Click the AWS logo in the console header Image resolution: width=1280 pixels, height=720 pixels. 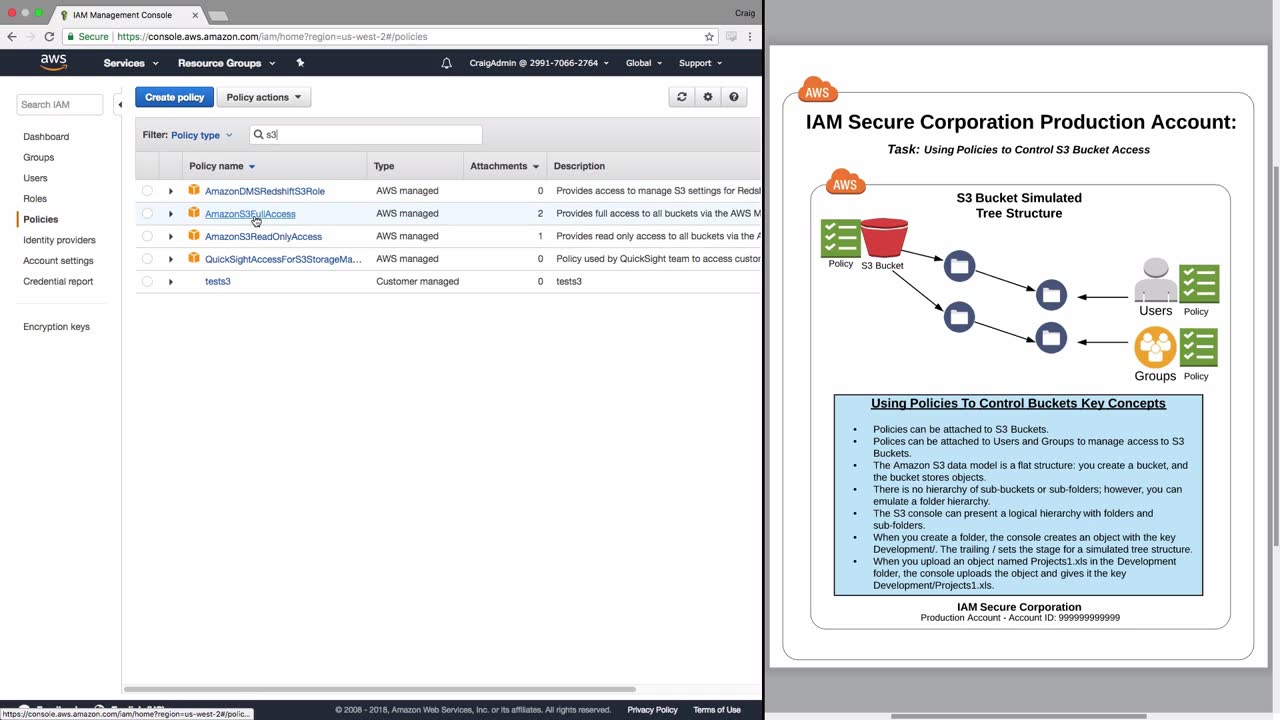(54, 62)
